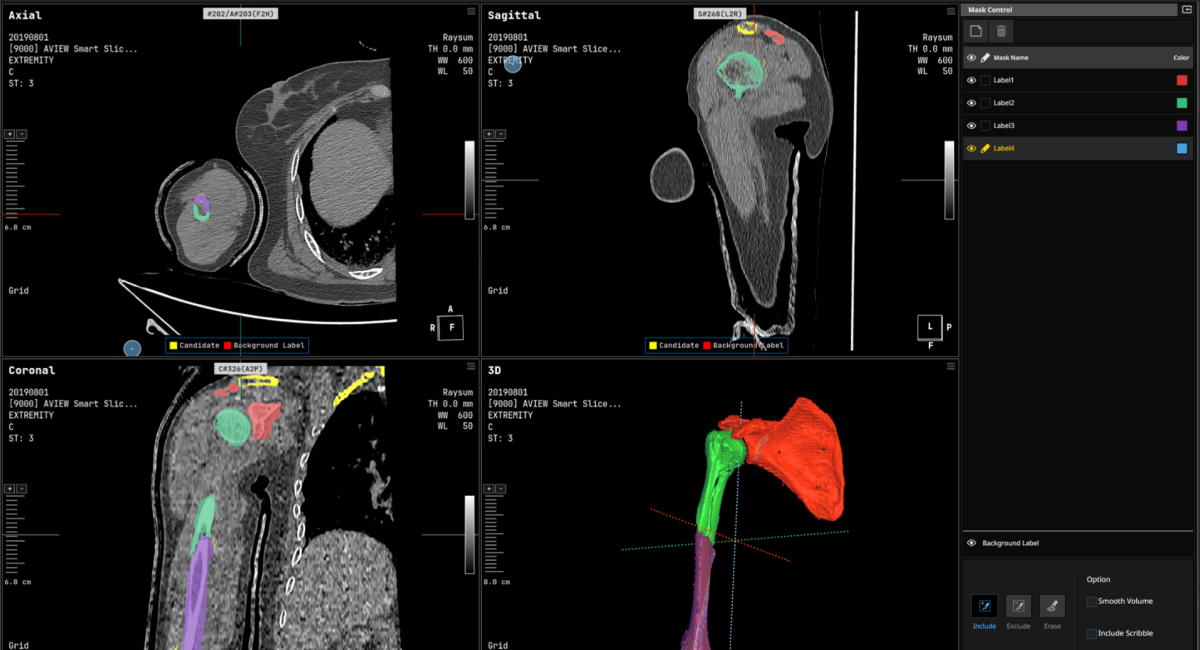Enable the Smooth Volume option

tap(1091, 601)
